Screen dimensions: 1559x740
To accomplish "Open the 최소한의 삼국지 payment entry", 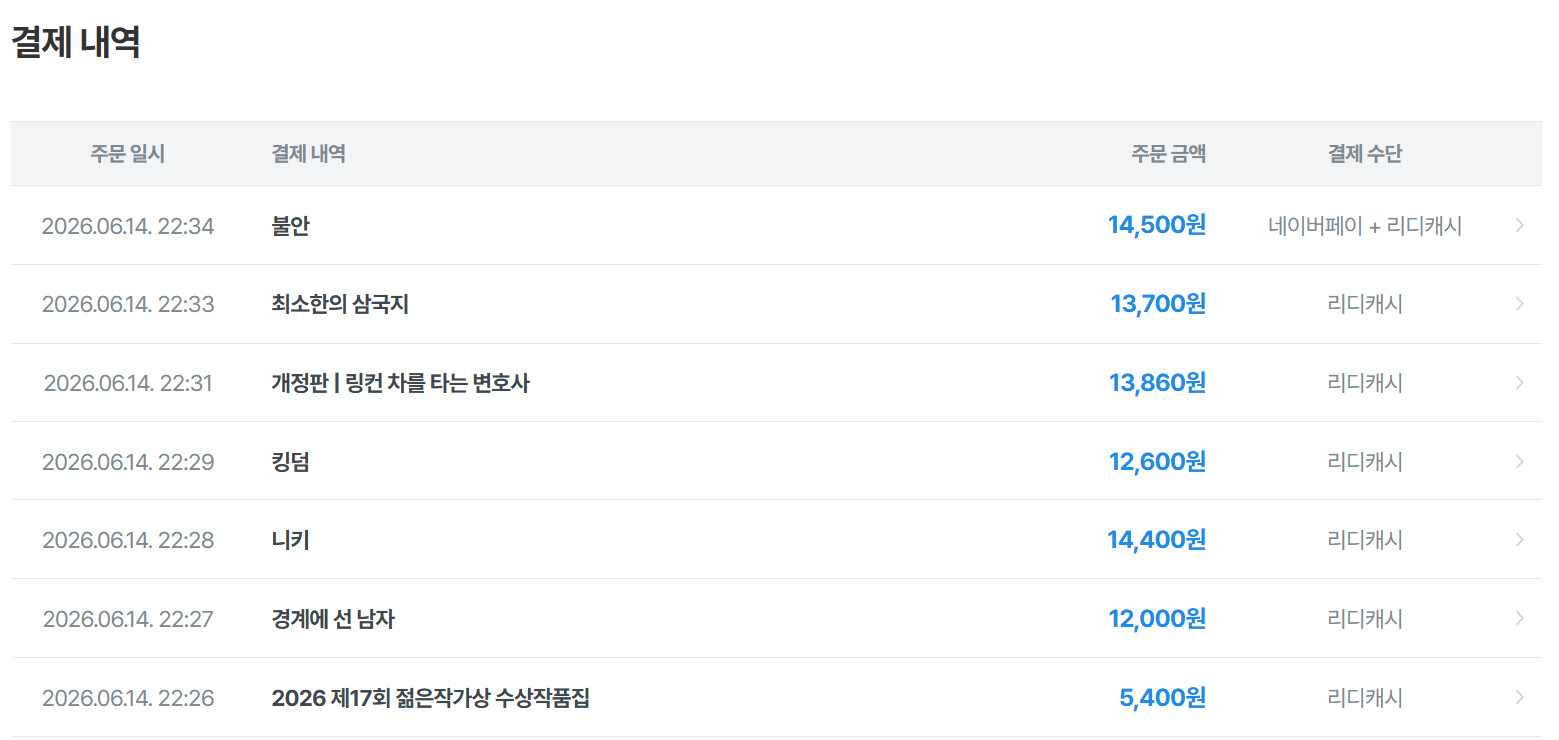I will 340,304.
